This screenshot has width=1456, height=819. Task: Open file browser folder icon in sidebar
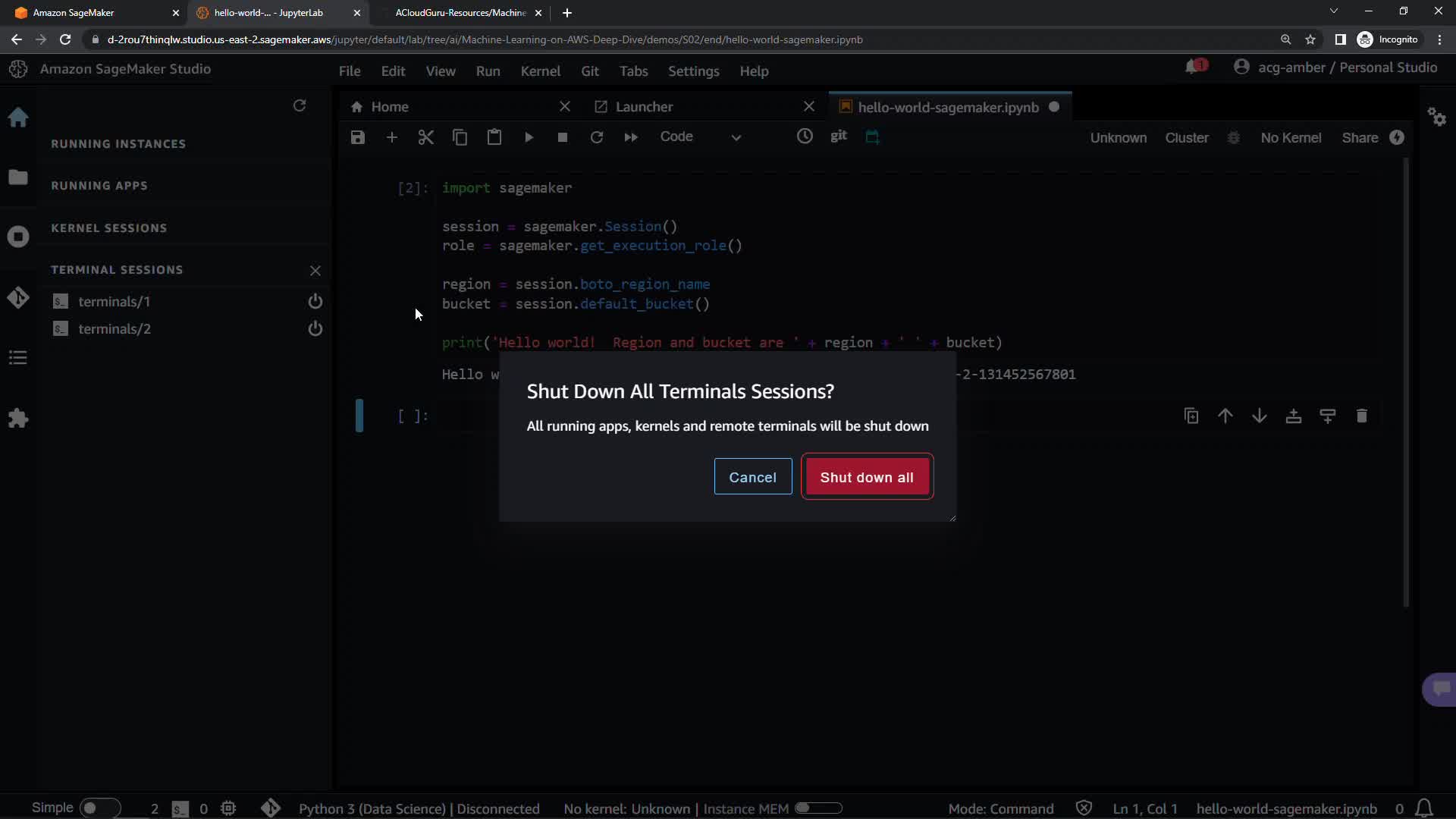pos(18,177)
